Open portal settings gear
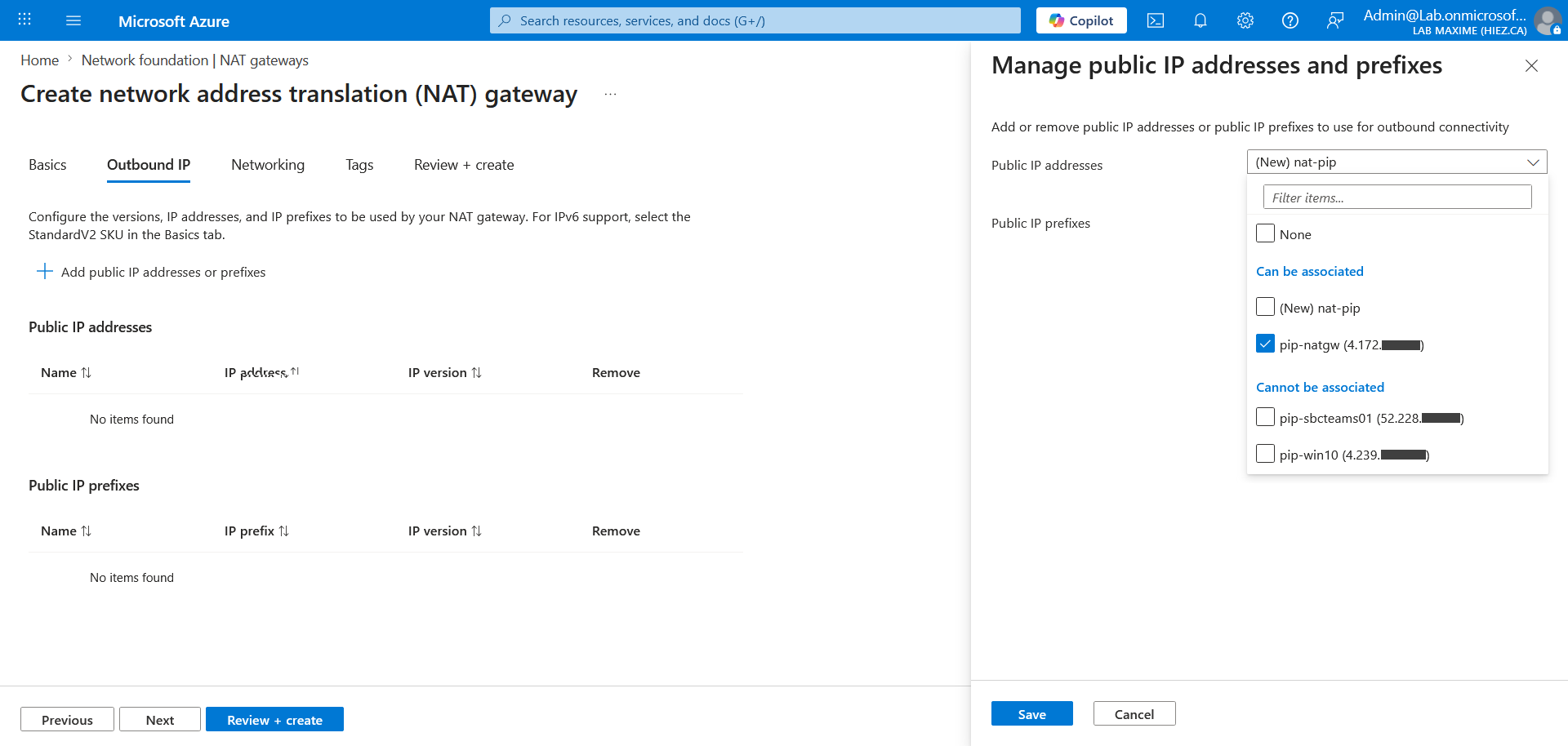This screenshot has width=1568, height=746. (1245, 20)
